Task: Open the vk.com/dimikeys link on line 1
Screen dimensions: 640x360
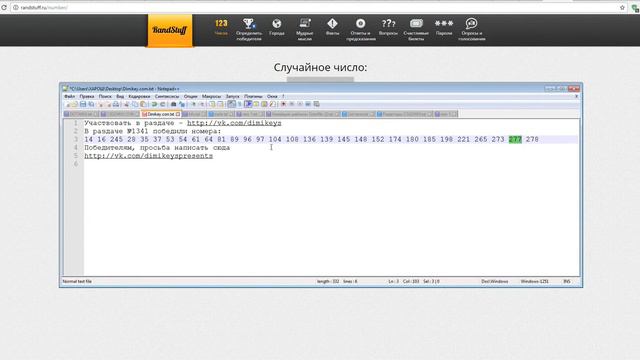Action: point(234,123)
